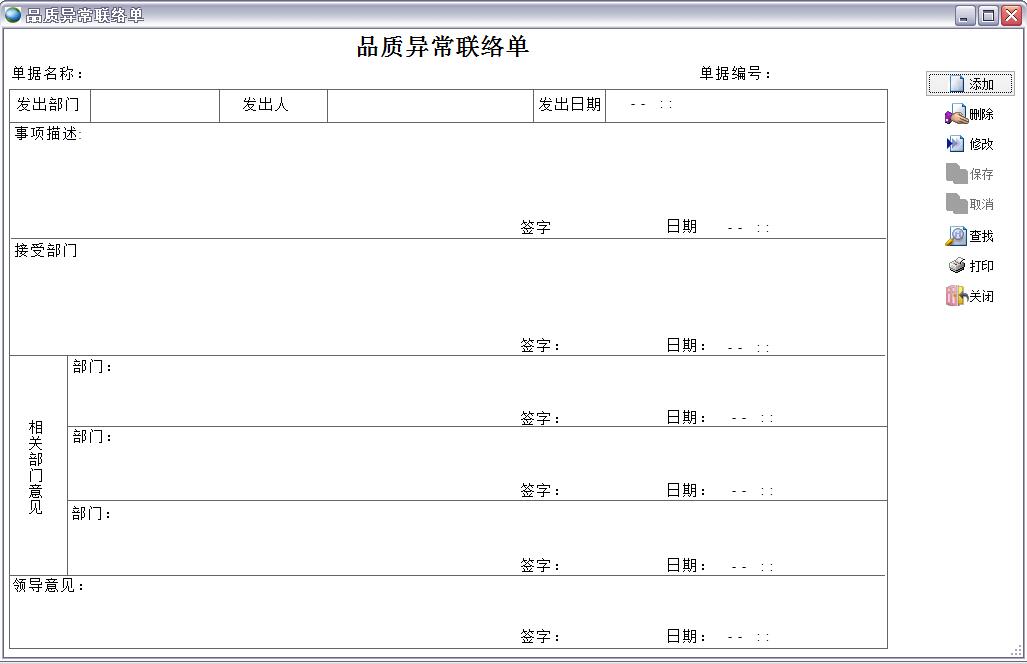Click the 关闭 (Close) icon
The height and width of the screenshot is (664, 1027).
tap(969, 296)
